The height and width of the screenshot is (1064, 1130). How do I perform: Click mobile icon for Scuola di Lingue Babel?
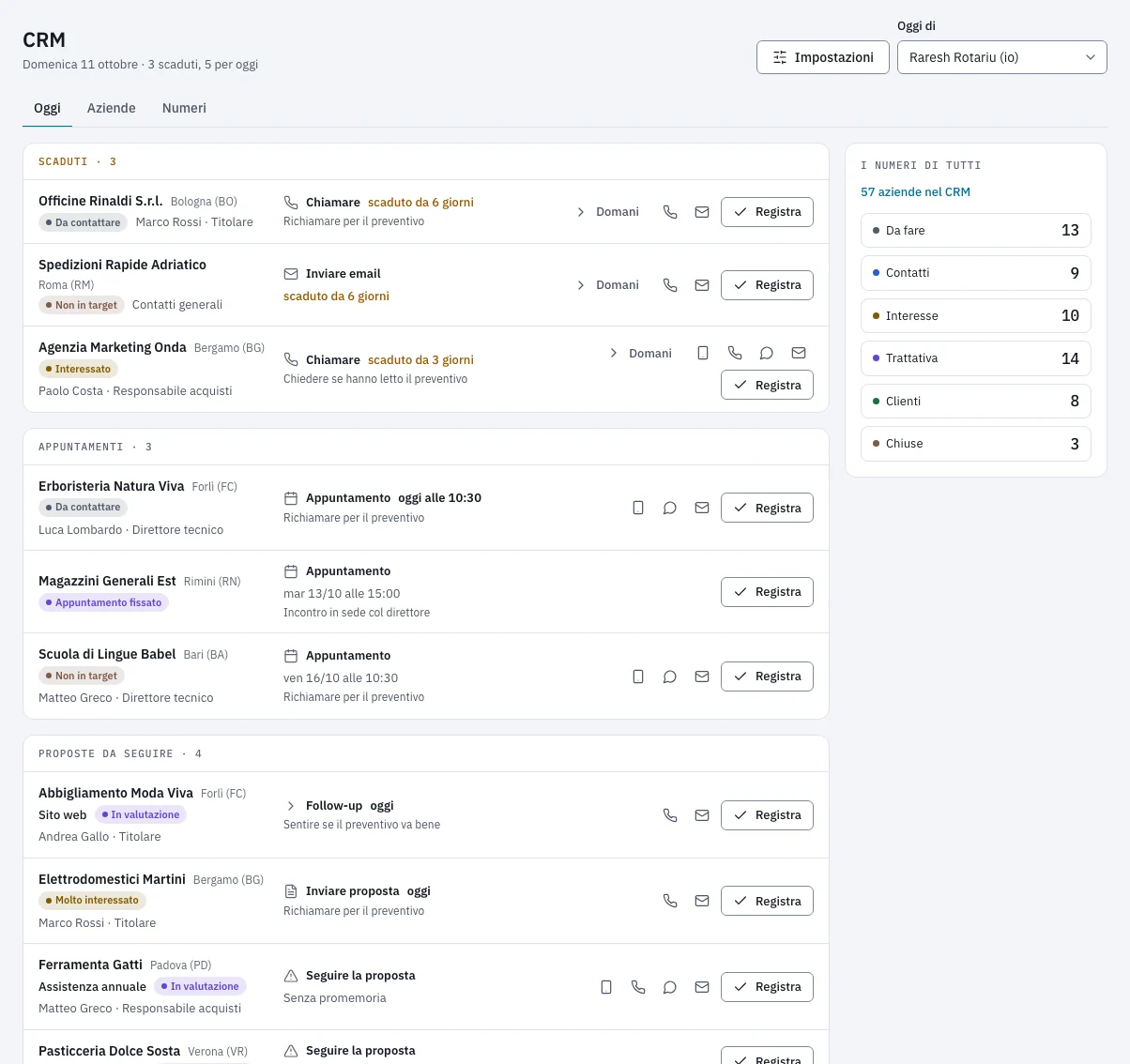pyautogui.click(x=638, y=676)
